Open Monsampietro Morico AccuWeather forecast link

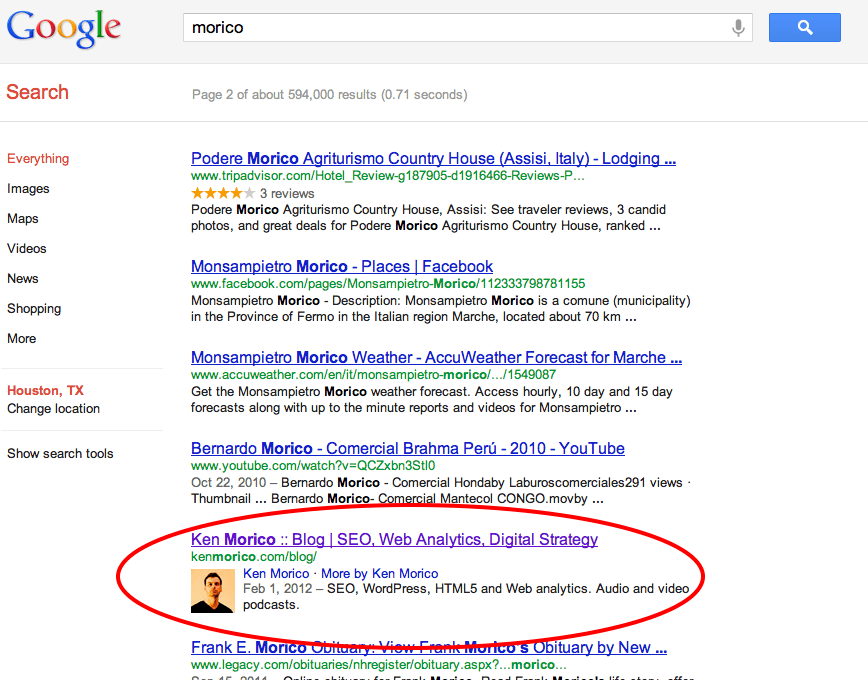(x=436, y=358)
